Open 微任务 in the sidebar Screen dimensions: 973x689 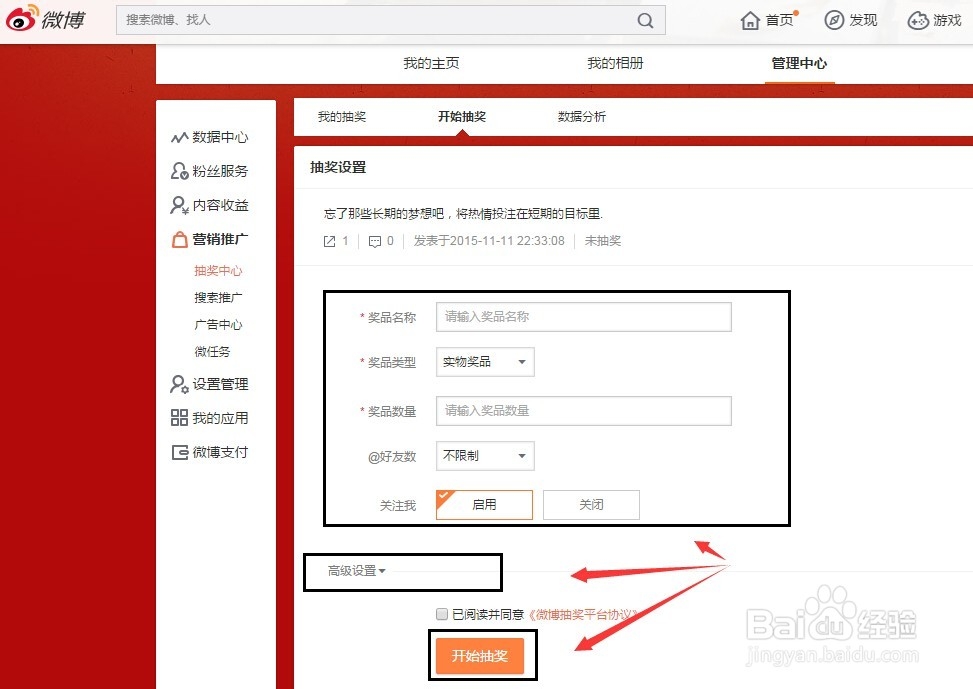pos(212,352)
